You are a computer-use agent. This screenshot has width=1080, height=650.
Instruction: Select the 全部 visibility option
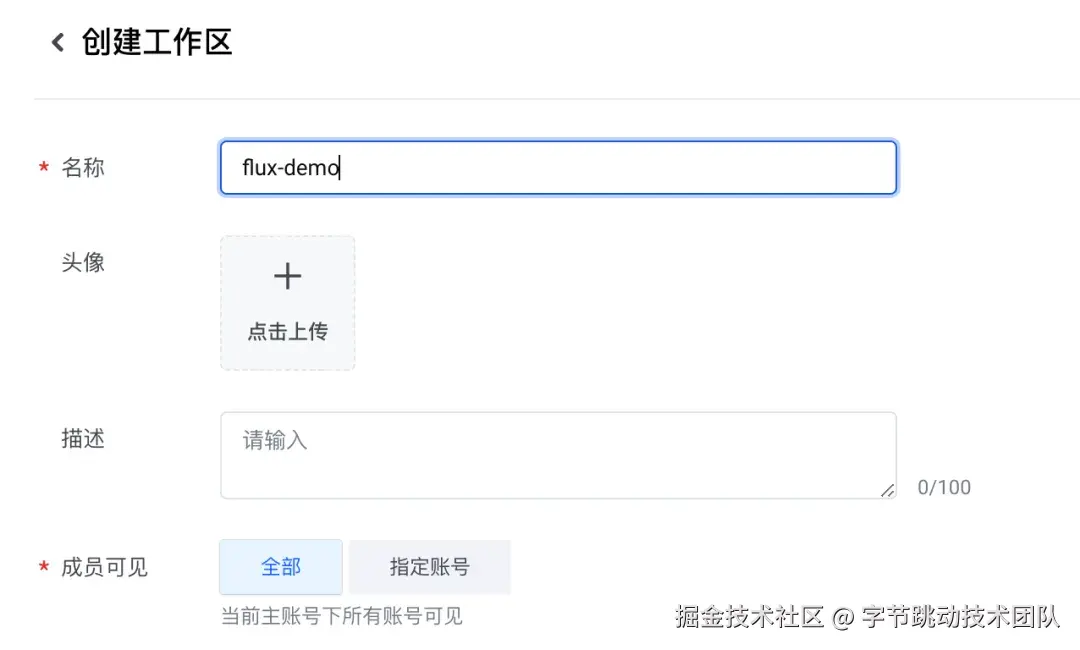click(x=280, y=566)
